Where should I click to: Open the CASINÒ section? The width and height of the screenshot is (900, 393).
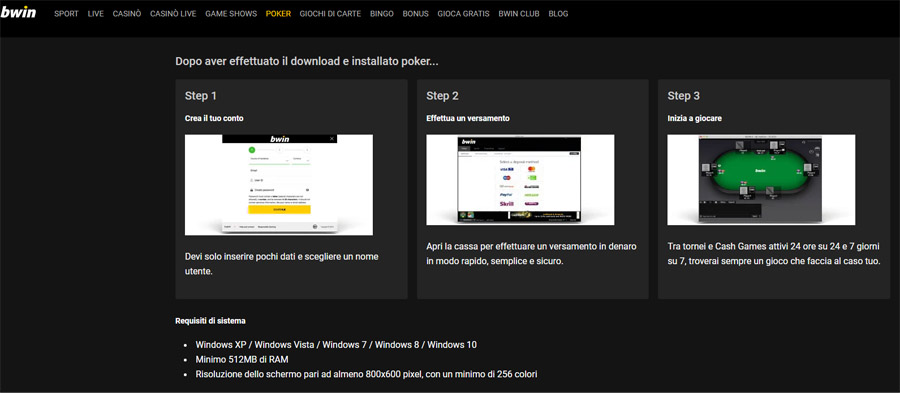[127, 14]
